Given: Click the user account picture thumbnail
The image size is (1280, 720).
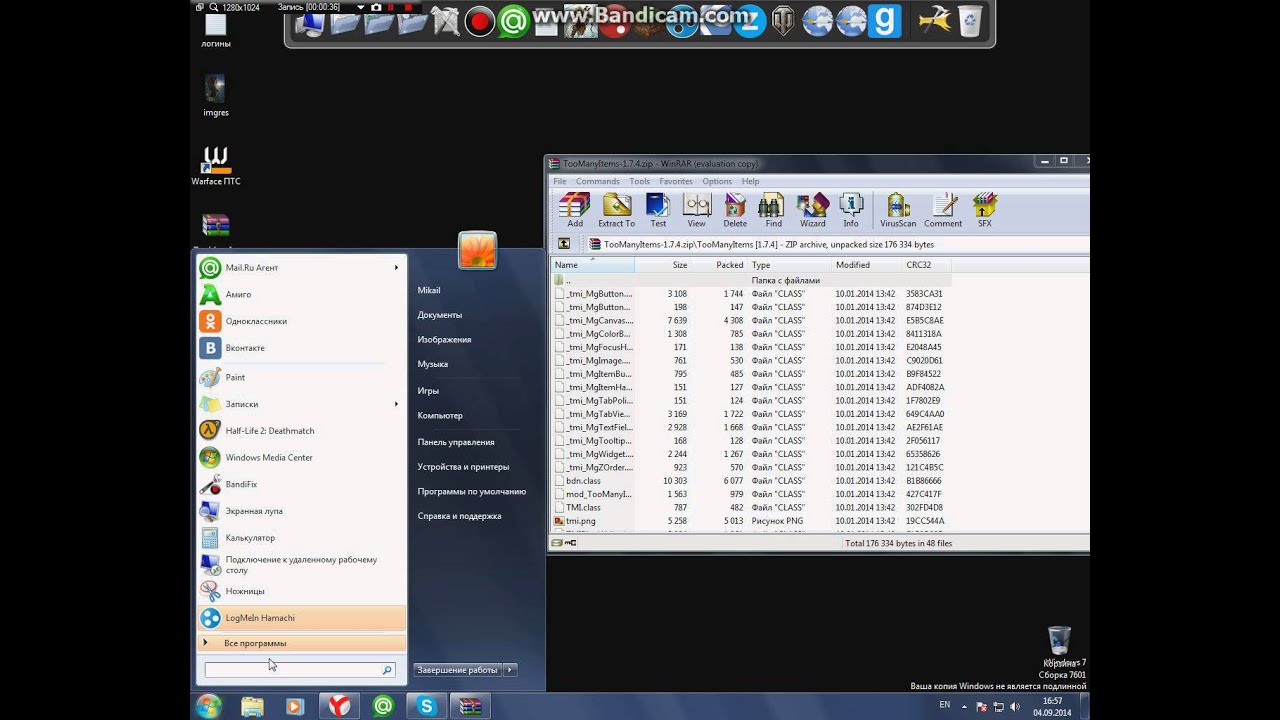Looking at the screenshot, I should tap(477, 250).
